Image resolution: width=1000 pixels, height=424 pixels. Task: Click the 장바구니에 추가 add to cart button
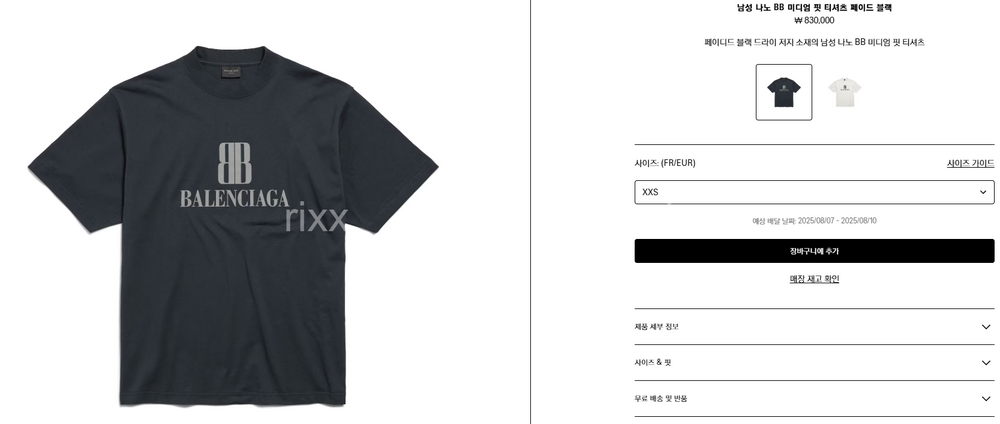click(x=814, y=251)
